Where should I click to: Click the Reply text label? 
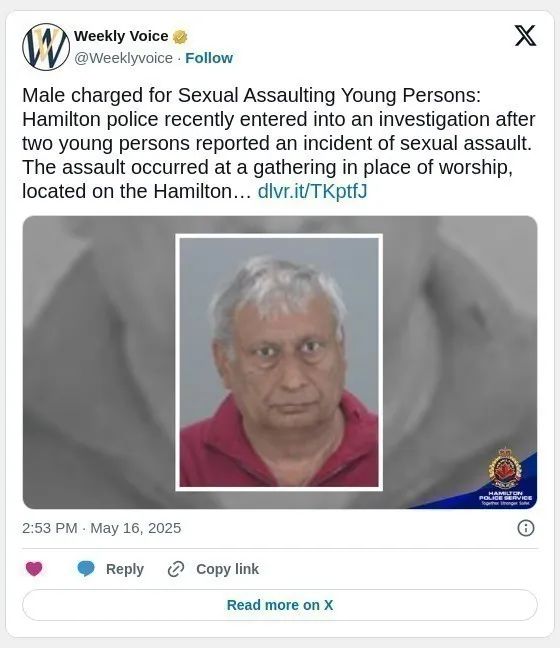click(x=124, y=569)
